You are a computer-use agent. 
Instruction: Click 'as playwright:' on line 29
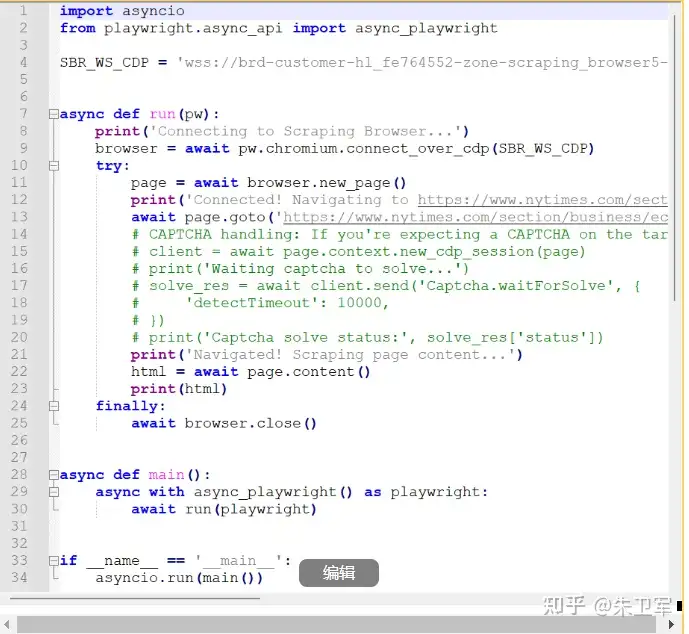(426, 492)
